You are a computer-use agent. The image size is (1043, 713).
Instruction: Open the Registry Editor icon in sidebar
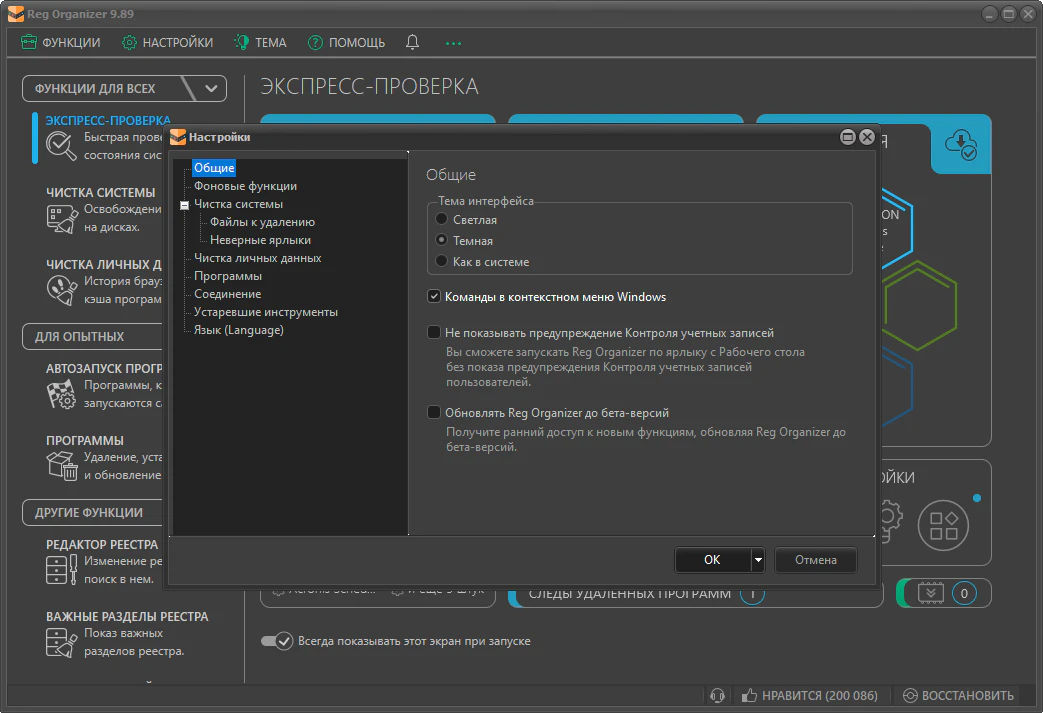click(61, 569)
